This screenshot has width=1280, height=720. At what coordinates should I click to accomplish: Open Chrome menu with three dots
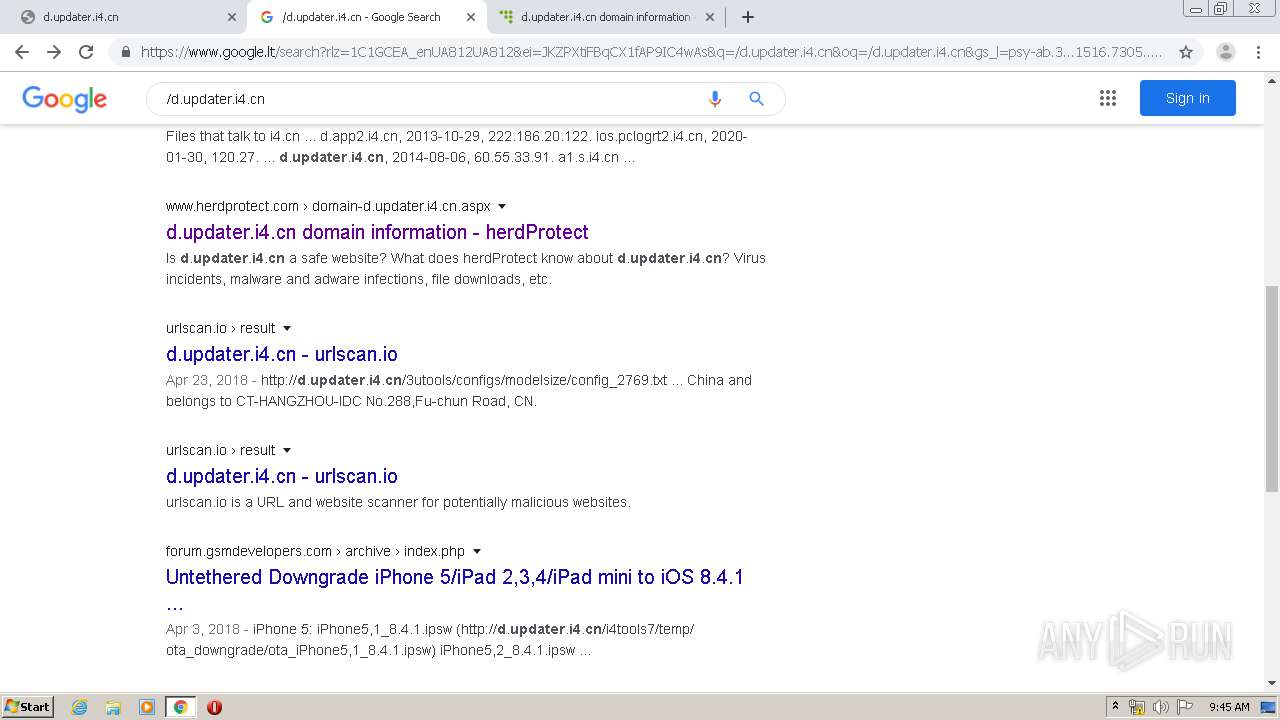[1259, 52]
